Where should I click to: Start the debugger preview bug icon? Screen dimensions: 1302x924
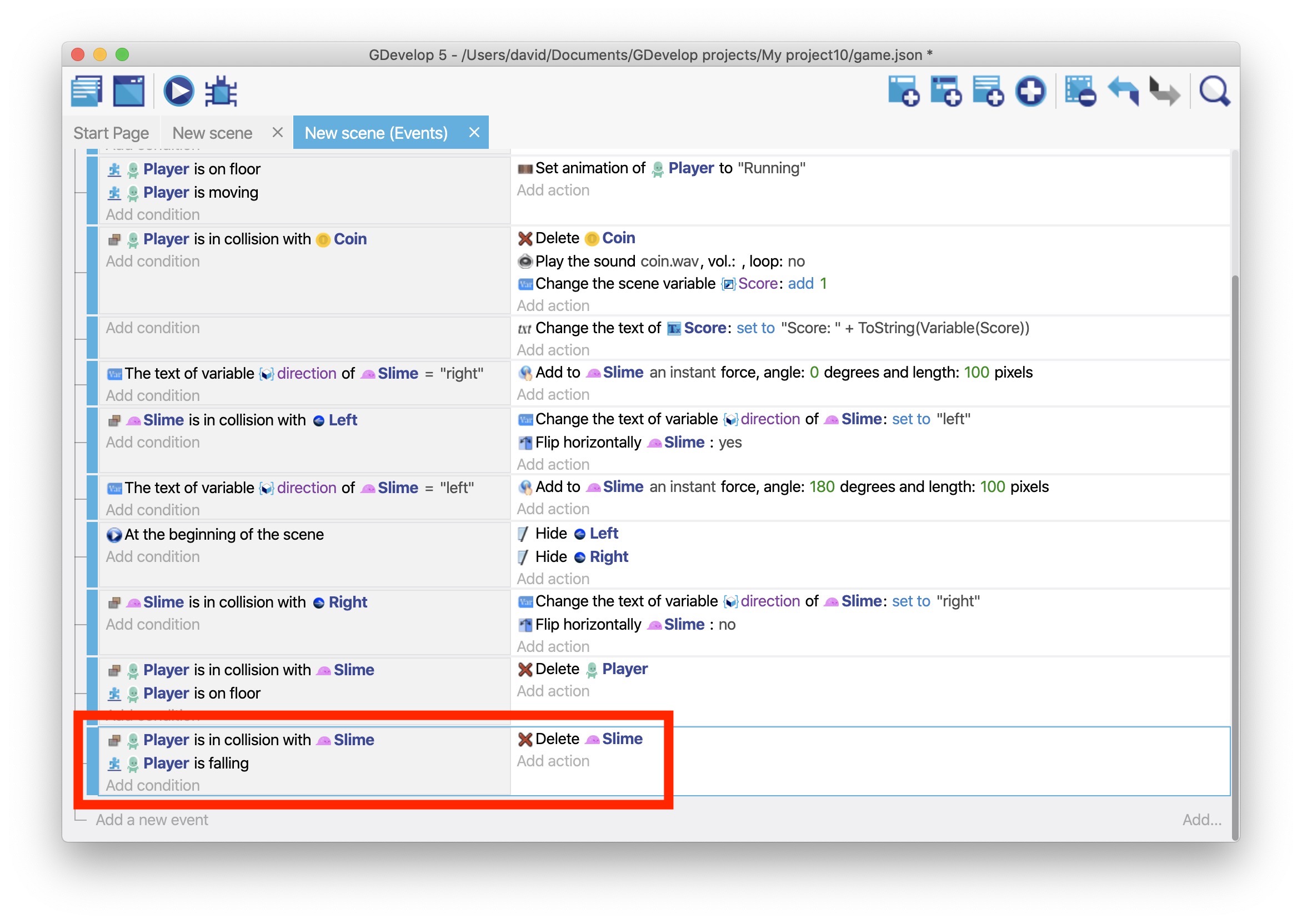[221, 91]
